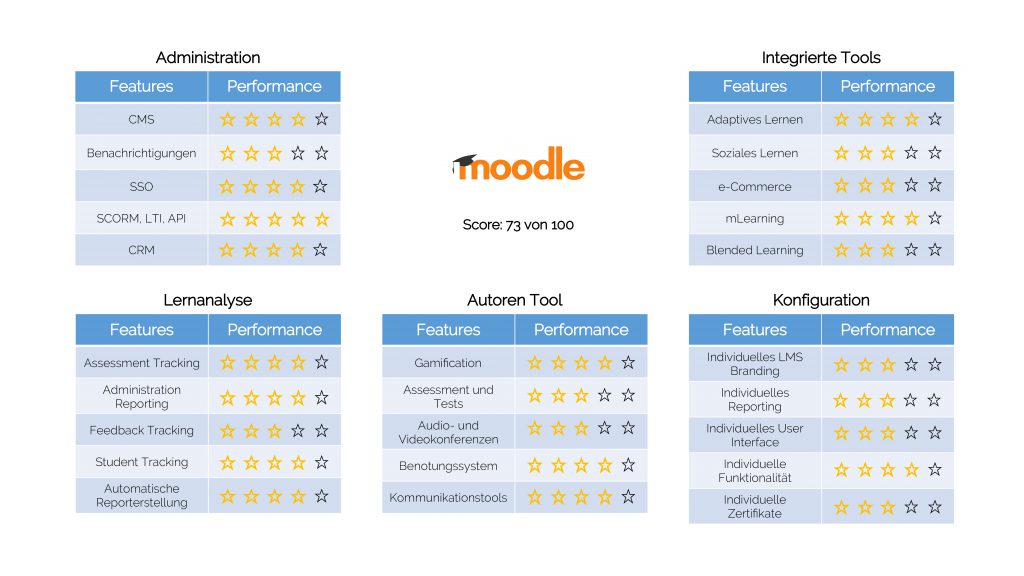Click the Moodle logo
1024x576 pixels.
[518, 166]
